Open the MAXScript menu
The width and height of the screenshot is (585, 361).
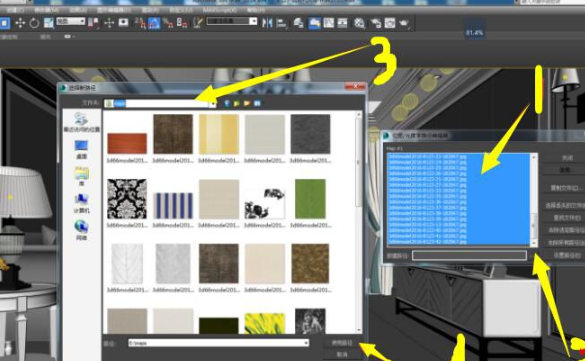(x=221, y=9)
